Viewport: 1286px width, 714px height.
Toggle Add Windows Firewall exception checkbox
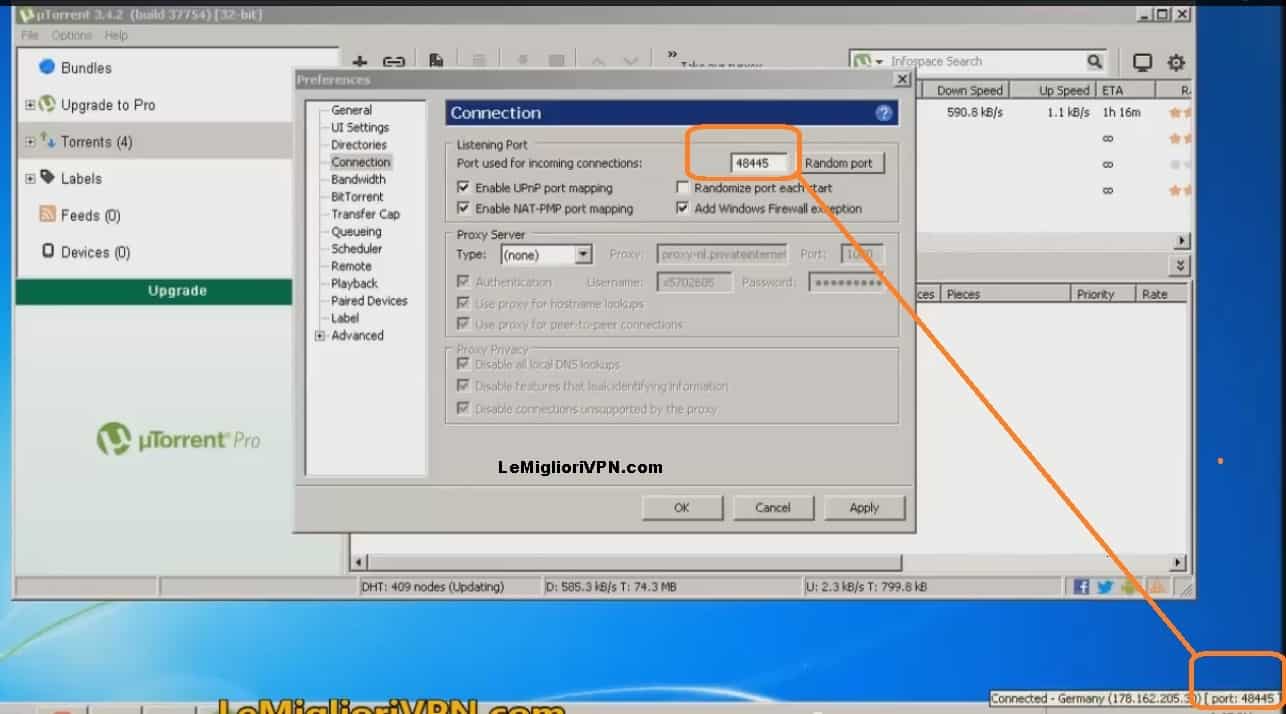coord(683,208)
